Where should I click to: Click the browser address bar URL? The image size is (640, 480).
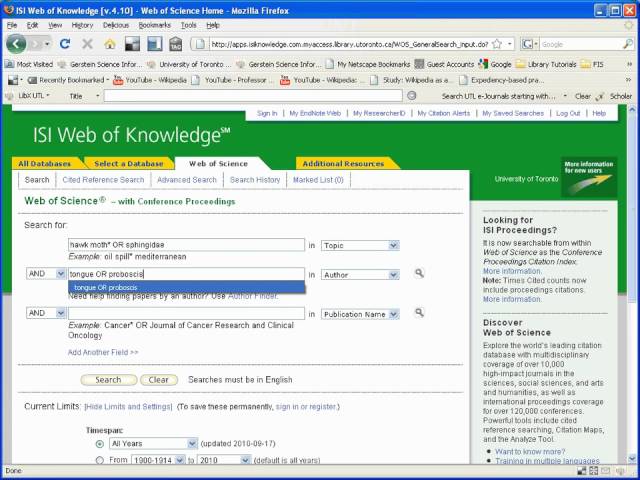[x=349, y=44]
